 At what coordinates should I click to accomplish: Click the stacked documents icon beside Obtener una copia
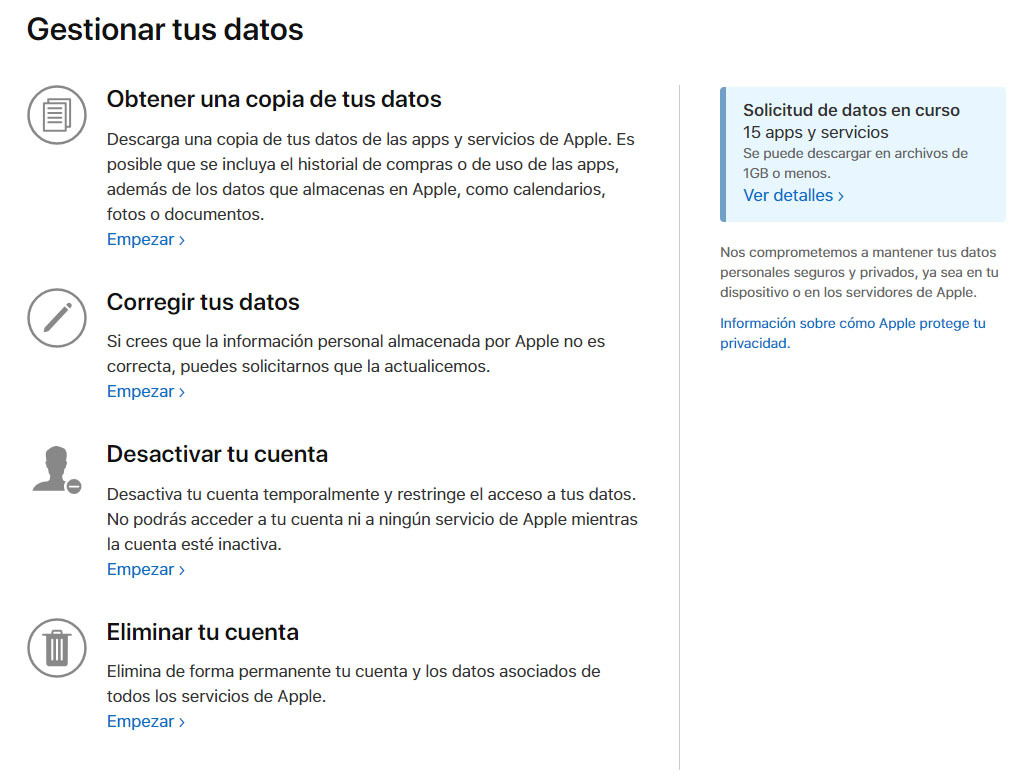(57, 115)
